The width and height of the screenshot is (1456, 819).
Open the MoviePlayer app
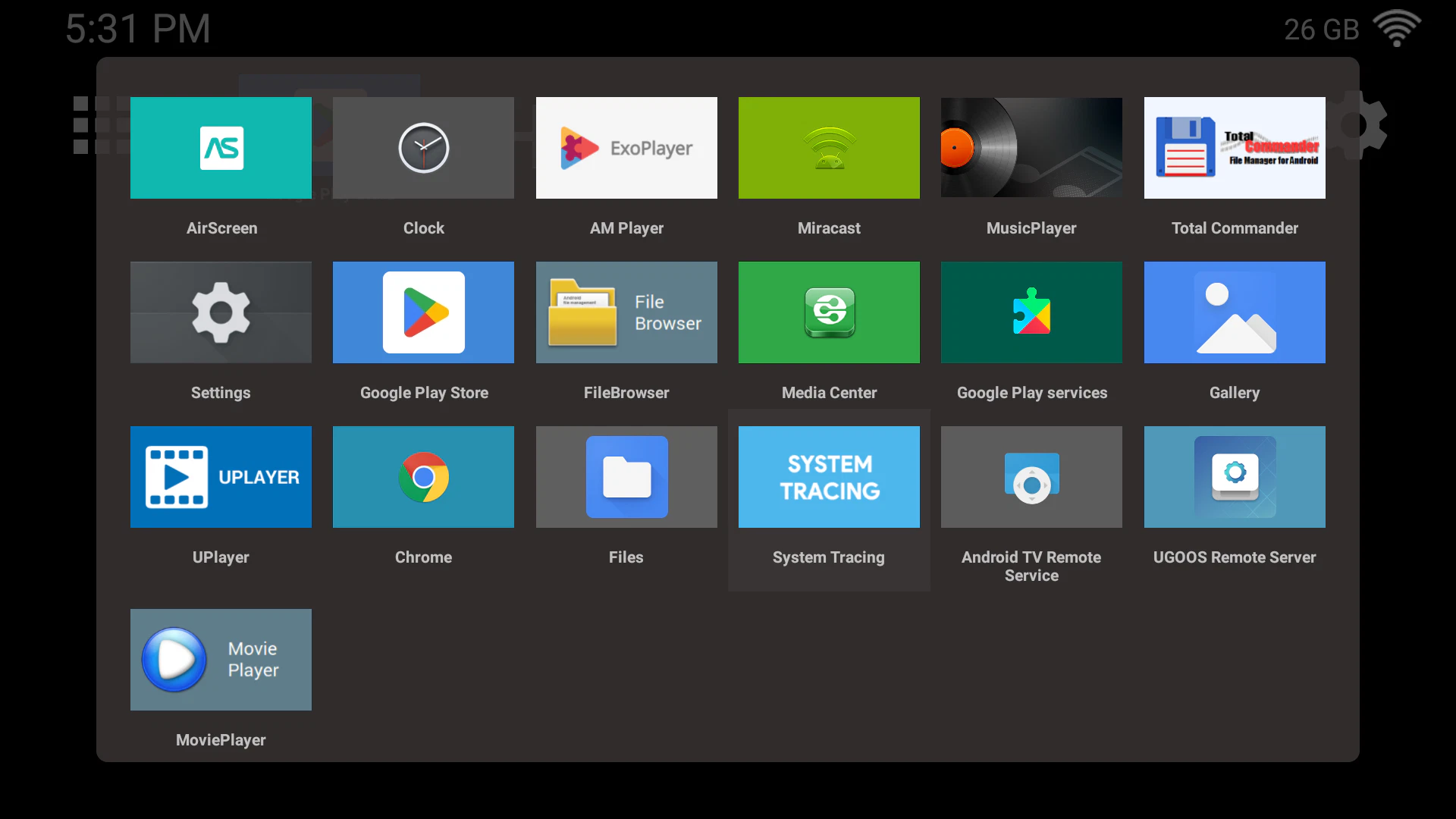[x=221, y=660]
